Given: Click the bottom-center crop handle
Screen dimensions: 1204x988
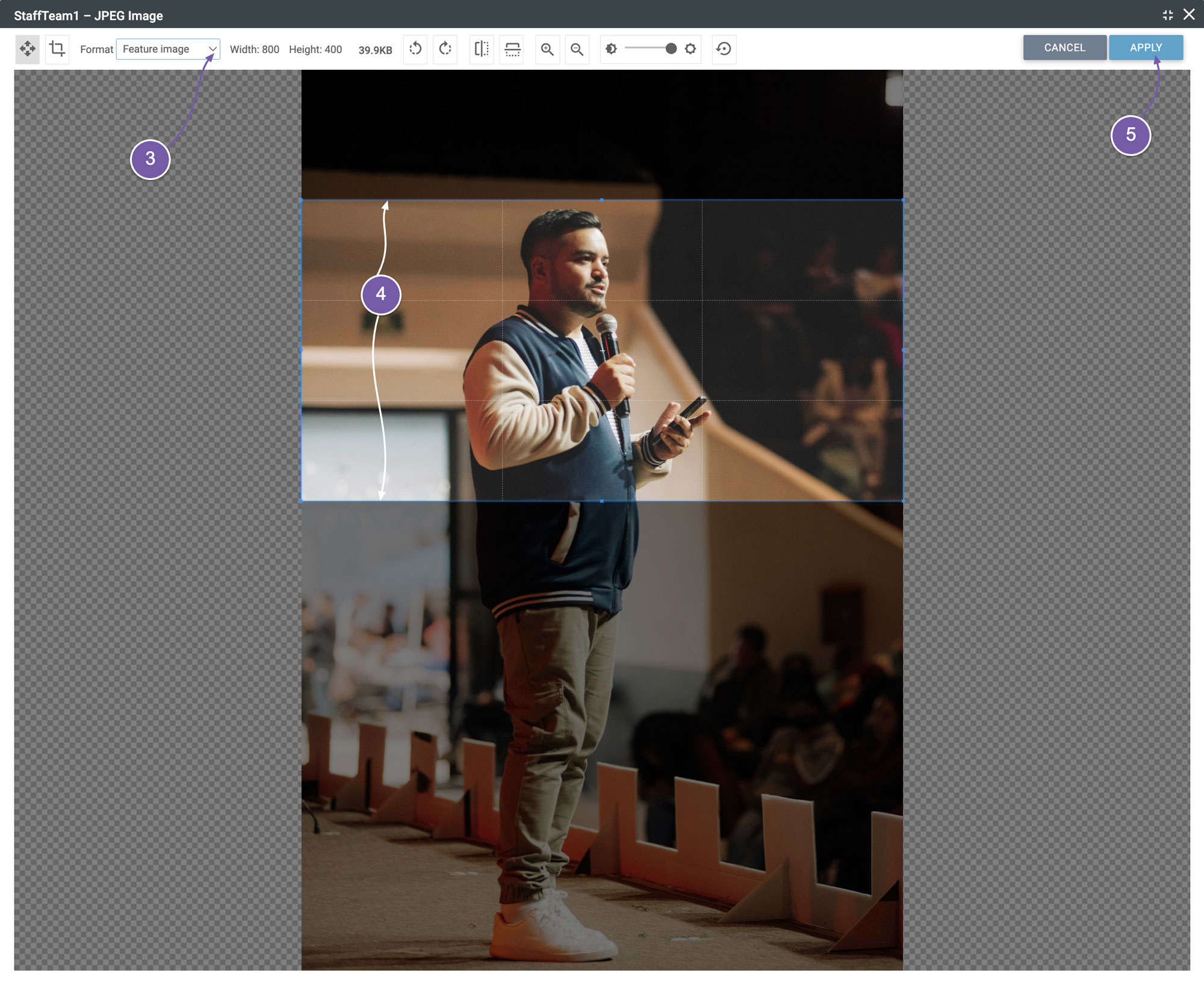Looking at the screenshot, I should (x=602, y=501).
